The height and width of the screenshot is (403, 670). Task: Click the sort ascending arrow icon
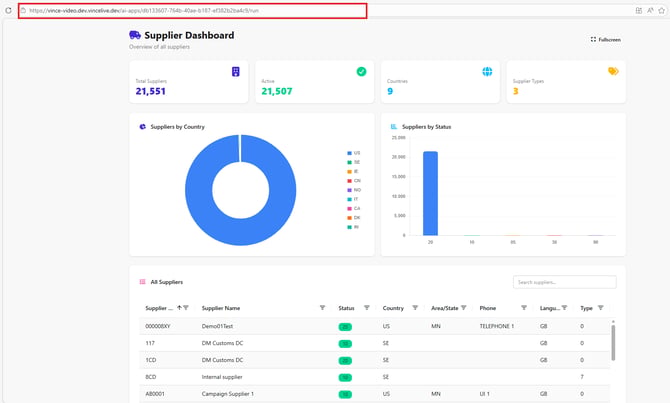coord(179,308)
